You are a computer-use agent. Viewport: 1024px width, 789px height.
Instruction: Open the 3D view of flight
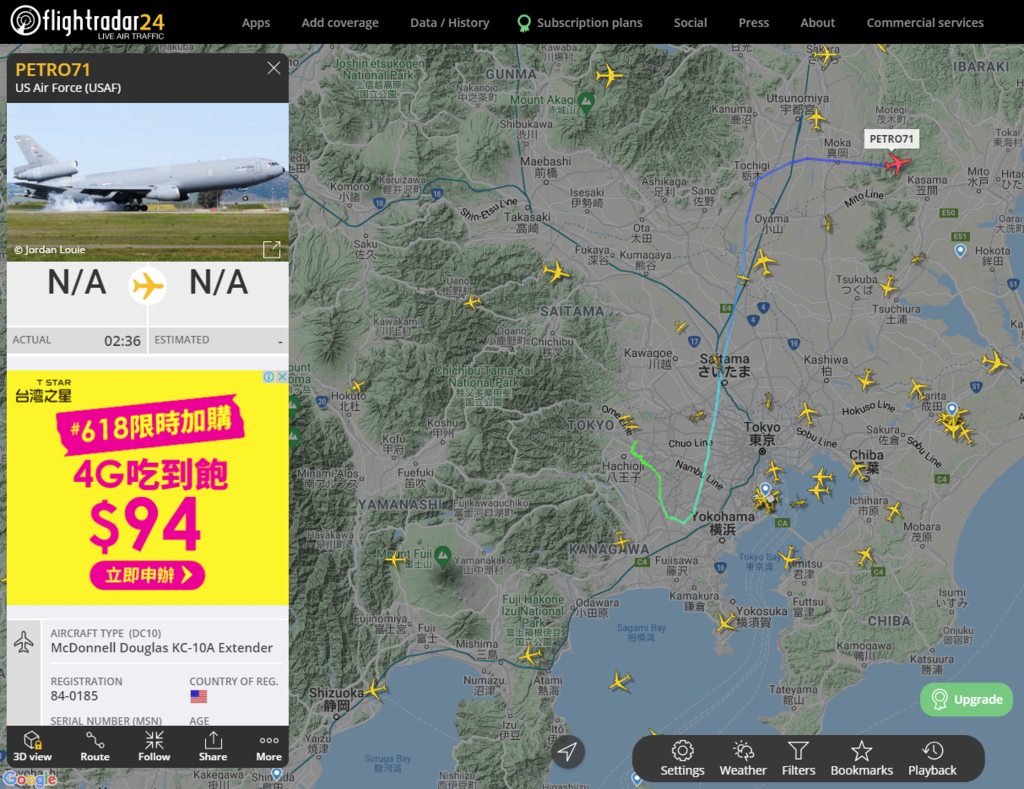click(x=33, y=747)
